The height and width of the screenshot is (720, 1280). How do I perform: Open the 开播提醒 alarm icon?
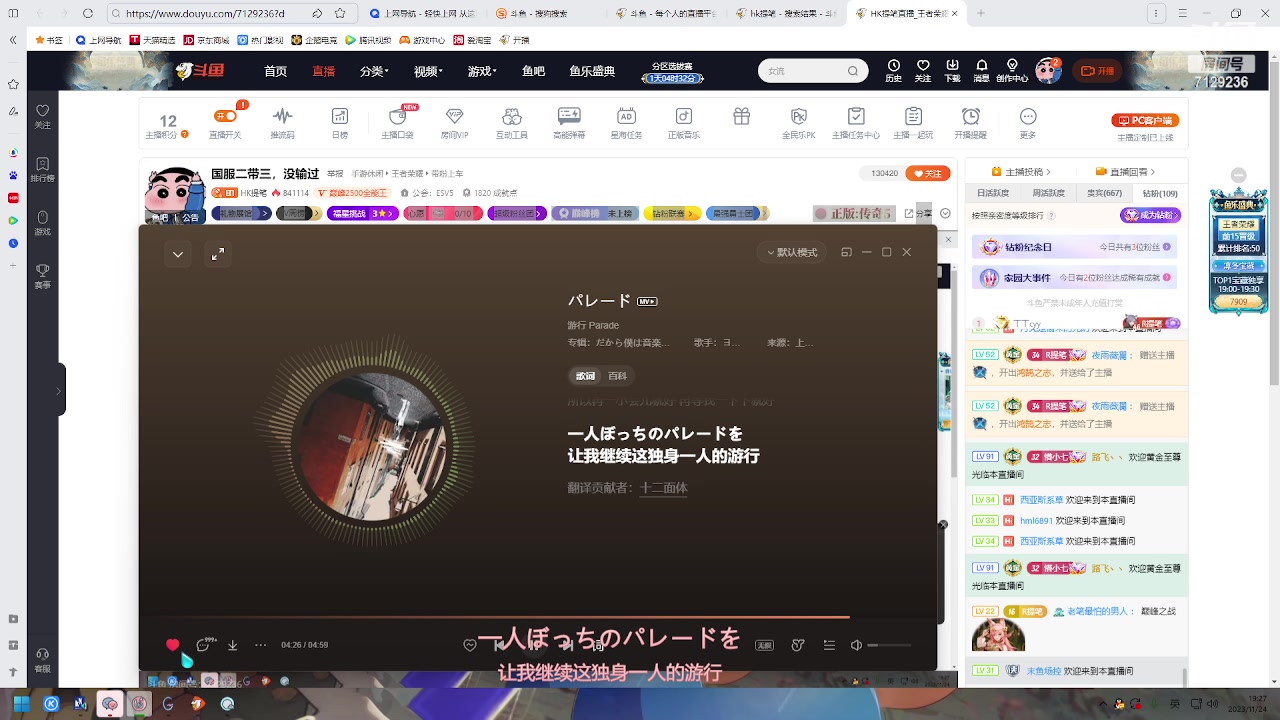[x=970, y=122]
